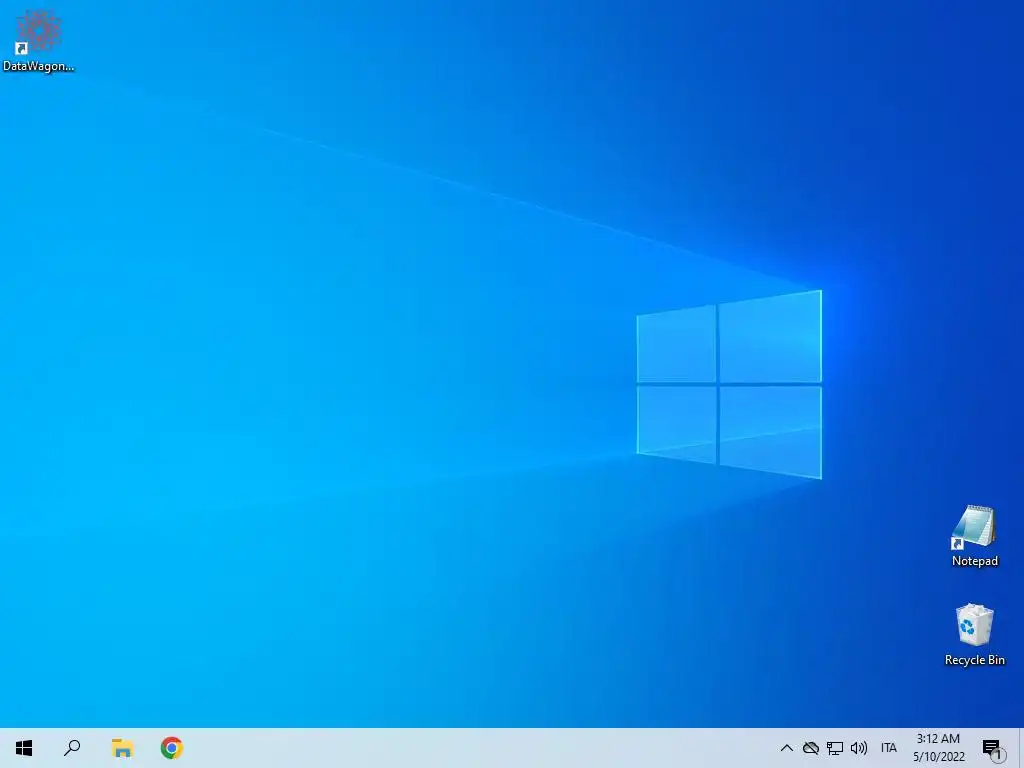Select the Notepad desktop shortcut
The width and height of the screenshot is (1024, 768).
(x=974, y=536)
